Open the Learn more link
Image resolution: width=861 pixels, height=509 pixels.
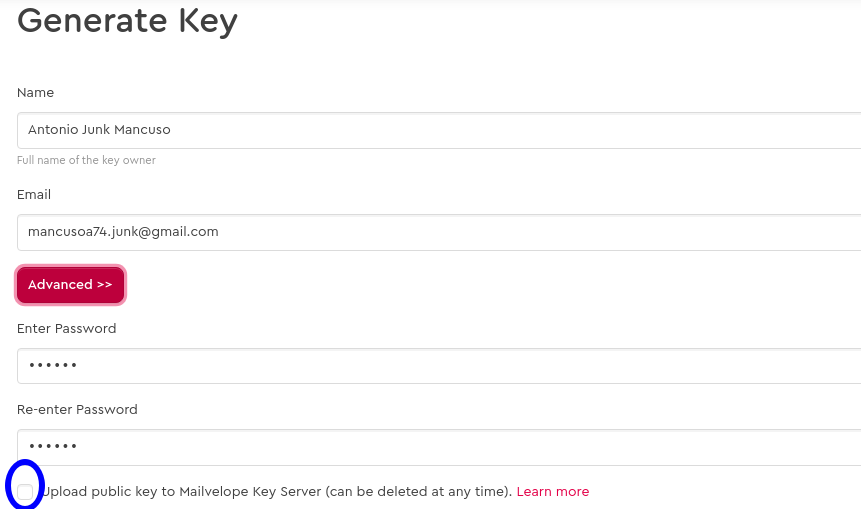pyautogui.click(x=552, y=491)
